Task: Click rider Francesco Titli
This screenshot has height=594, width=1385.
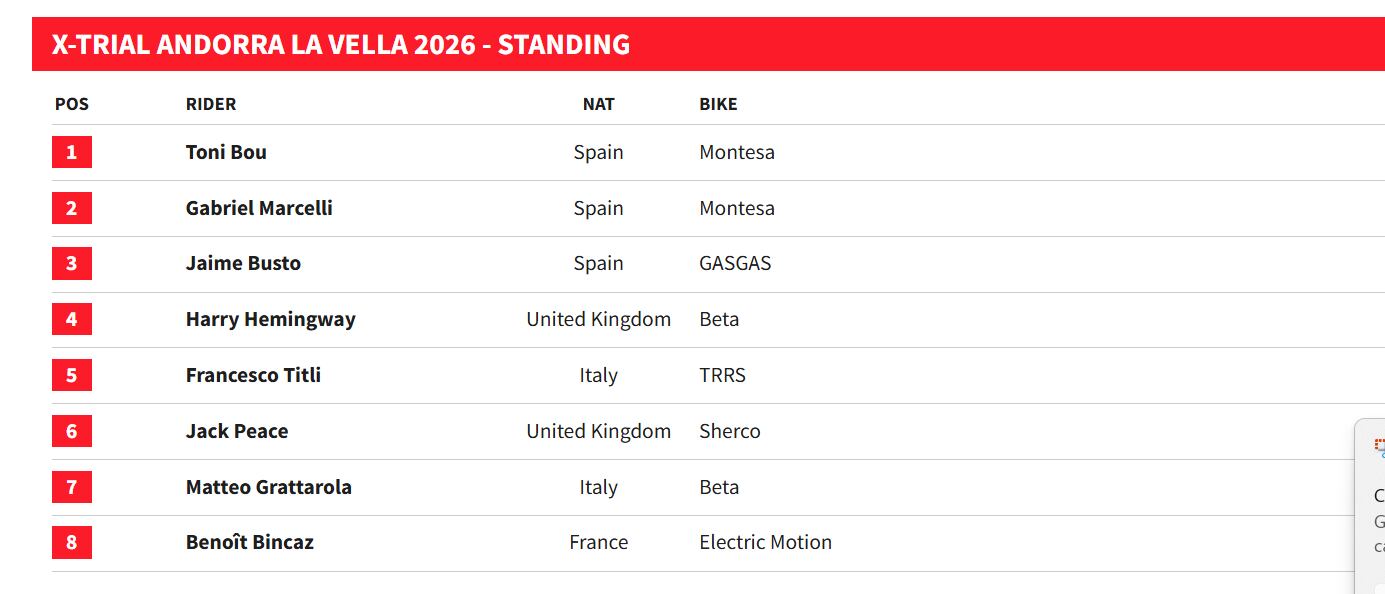Action: pyautogui.click(x=253, y=376)
